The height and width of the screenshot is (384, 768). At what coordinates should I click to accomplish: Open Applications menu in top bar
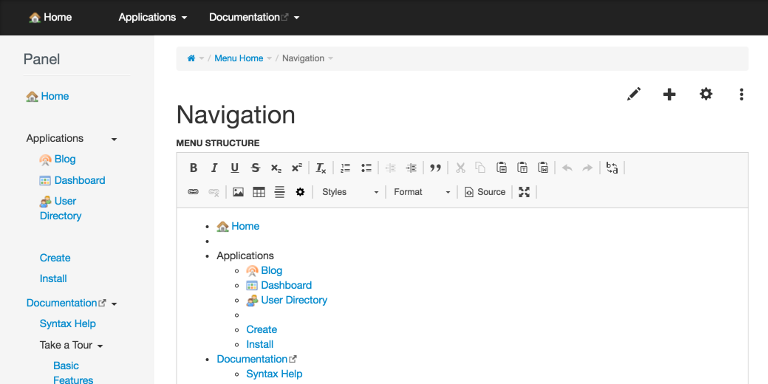coord(153,17)
